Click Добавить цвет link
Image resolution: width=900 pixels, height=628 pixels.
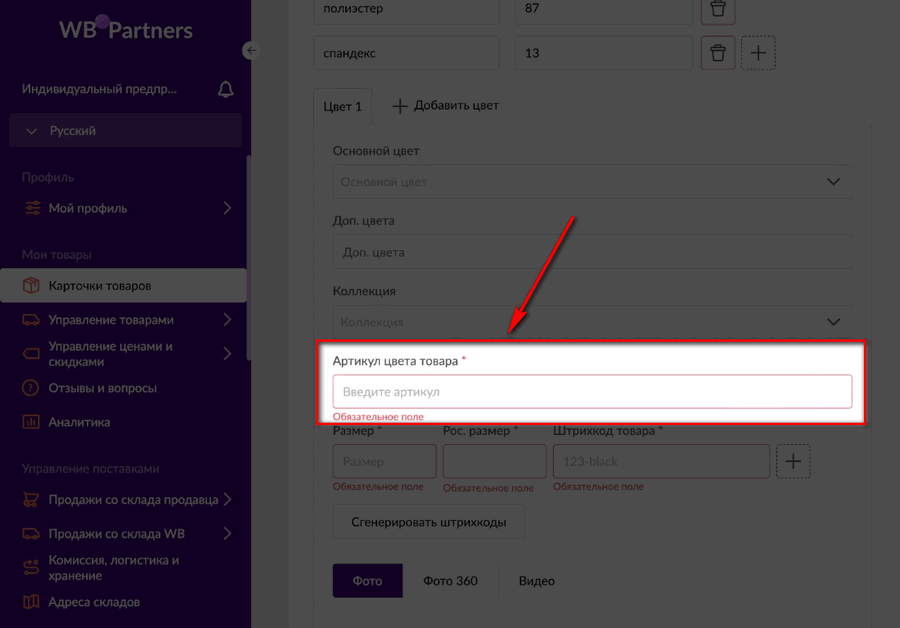coord(445,105)
